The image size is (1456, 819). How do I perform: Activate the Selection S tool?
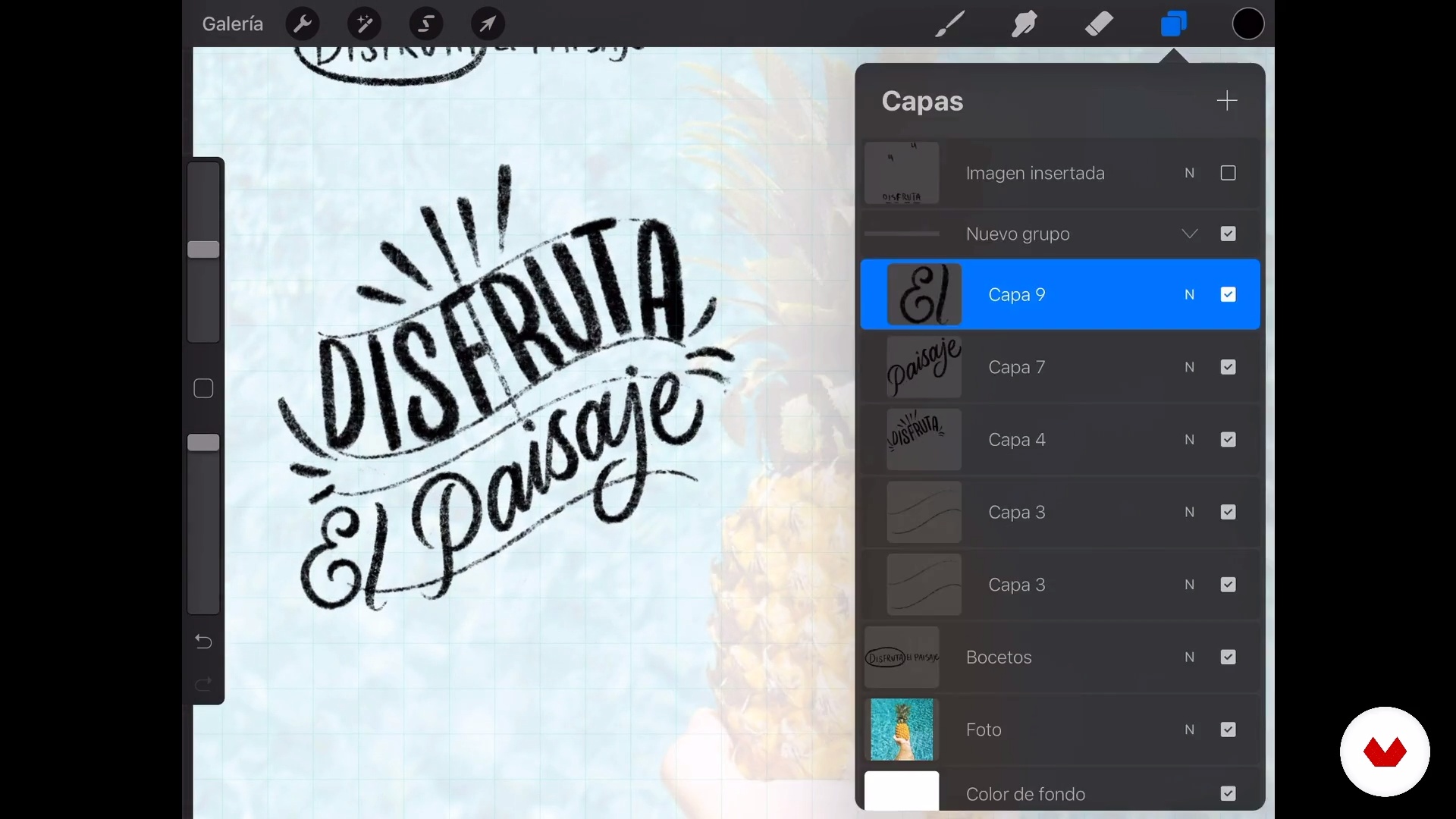426,24
